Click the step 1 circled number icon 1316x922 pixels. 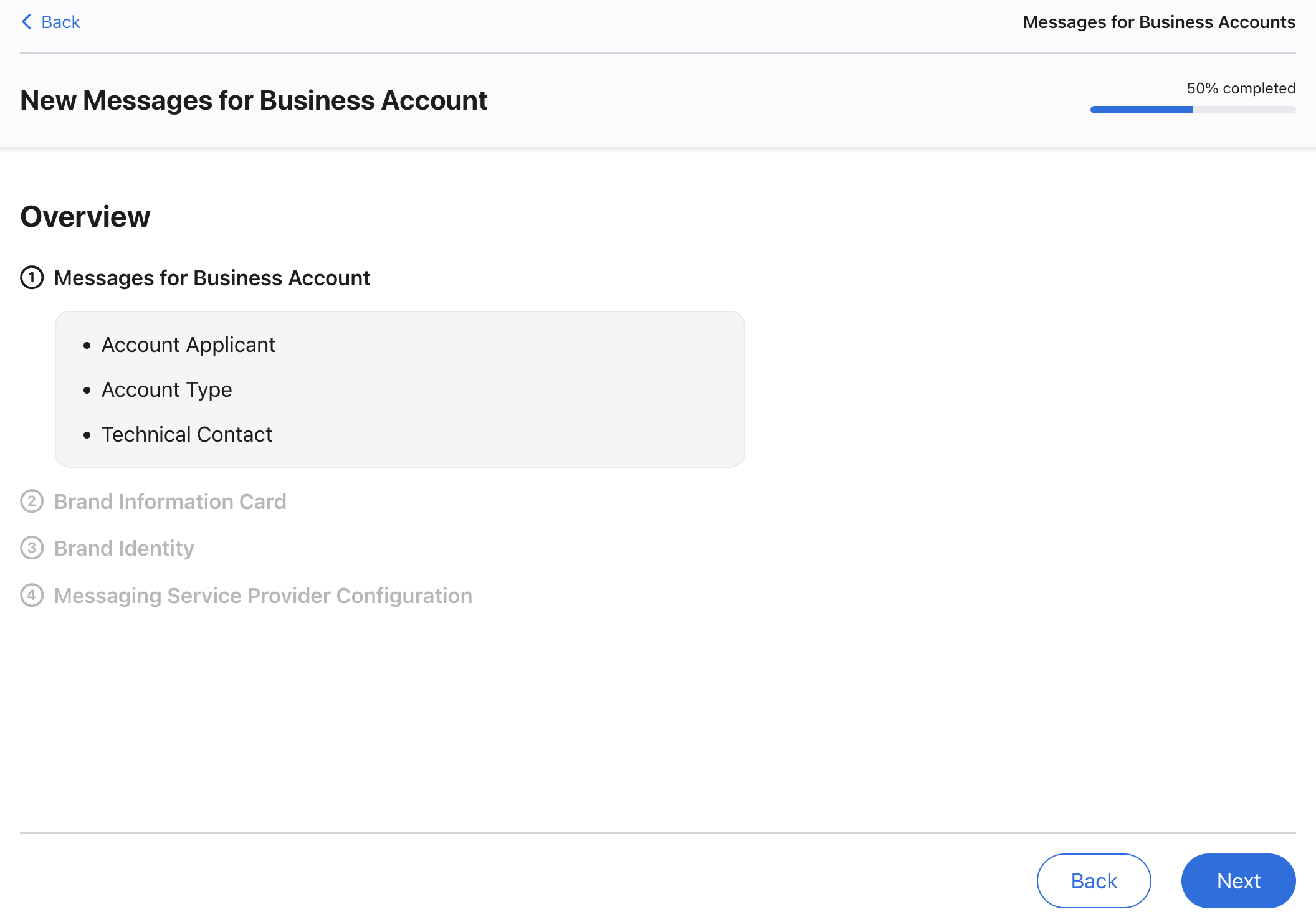(x=32, y=278)
